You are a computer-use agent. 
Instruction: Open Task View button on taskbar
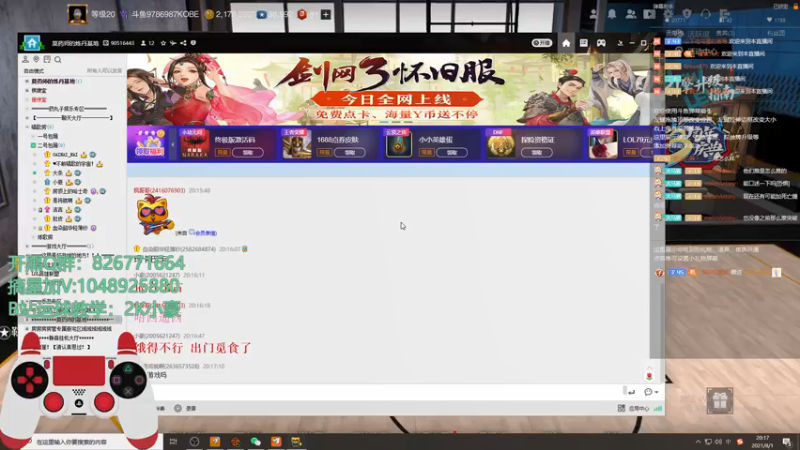tap(173, 441)
